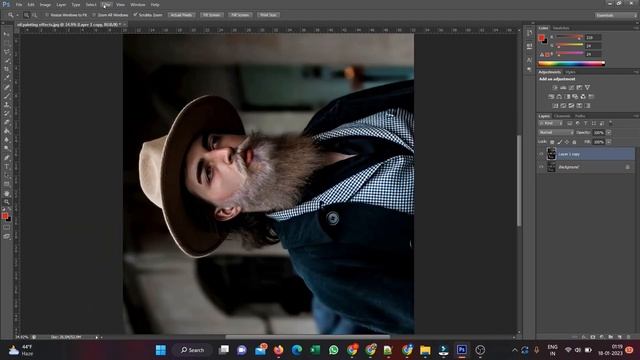Select the Crop tool
This screenshot has width=640, height=360.
[x=7, y=69]
